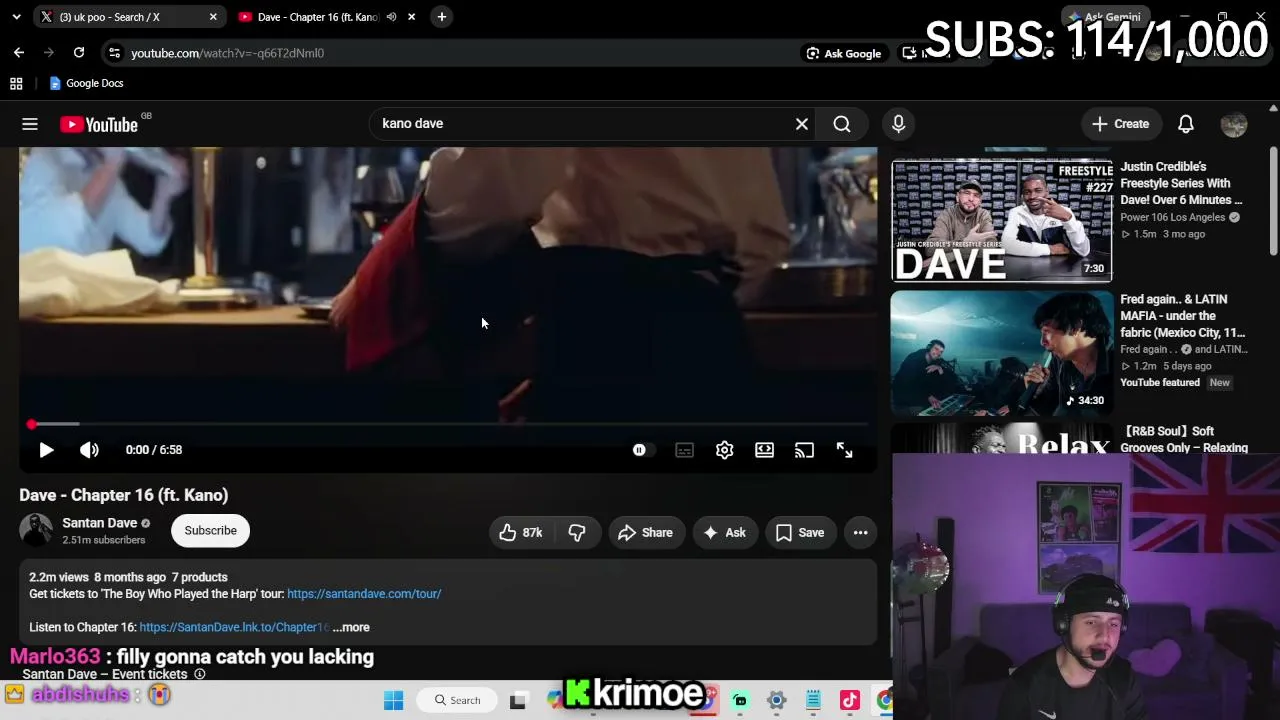Screen dimensions: 1280x720
Task: Switch the player to theater mode
Action: 764,450
